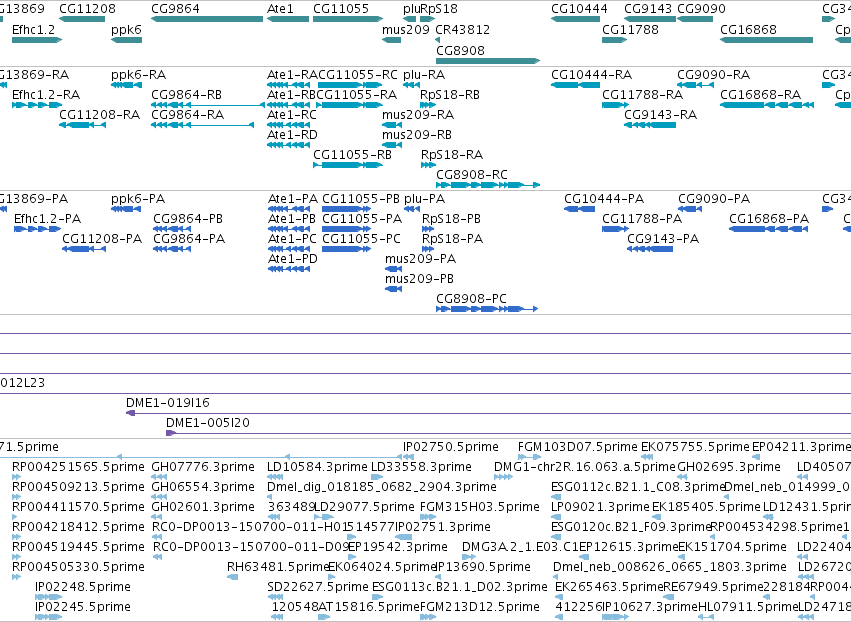851x622 pixels.
Task: Click the mus209-PA protein label
Action: click(x=420, y=259)
